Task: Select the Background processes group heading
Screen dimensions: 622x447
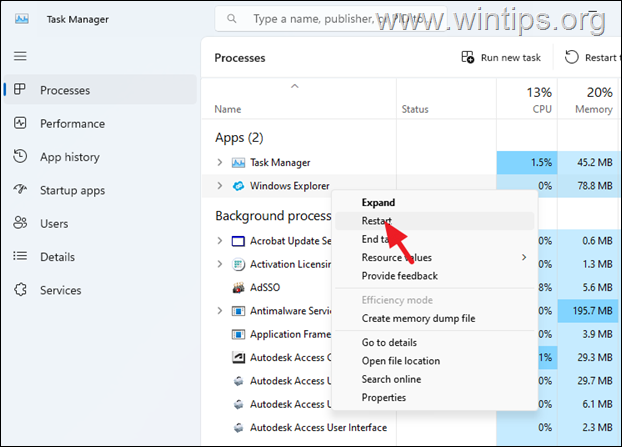Action: tap(273, 216)
